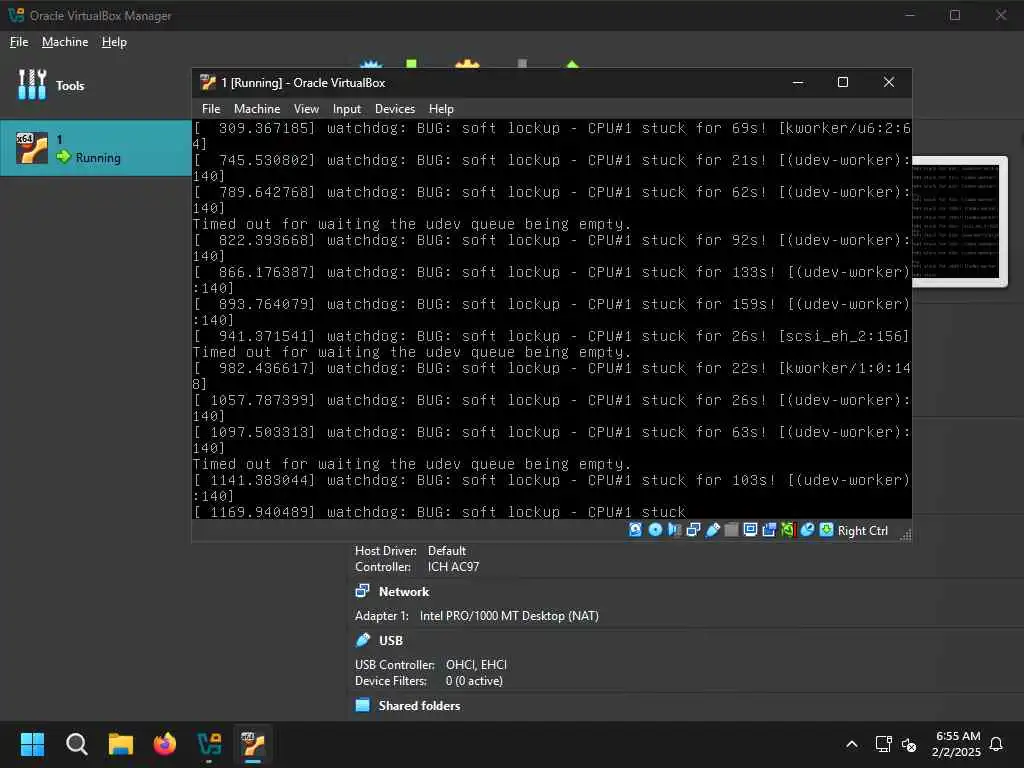This screenshot has height=768, width=1024.
Task: Open the USB devices indicator in VM status bar
Action: pos(712,530)
